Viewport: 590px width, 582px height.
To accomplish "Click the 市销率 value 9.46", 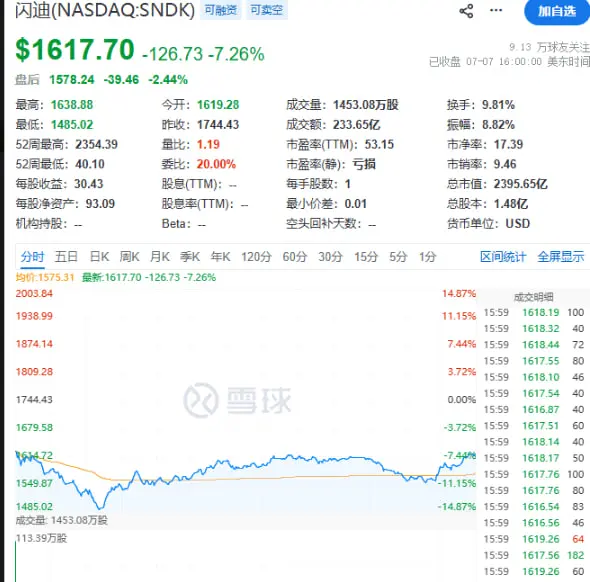I will (x=505, y=164).
